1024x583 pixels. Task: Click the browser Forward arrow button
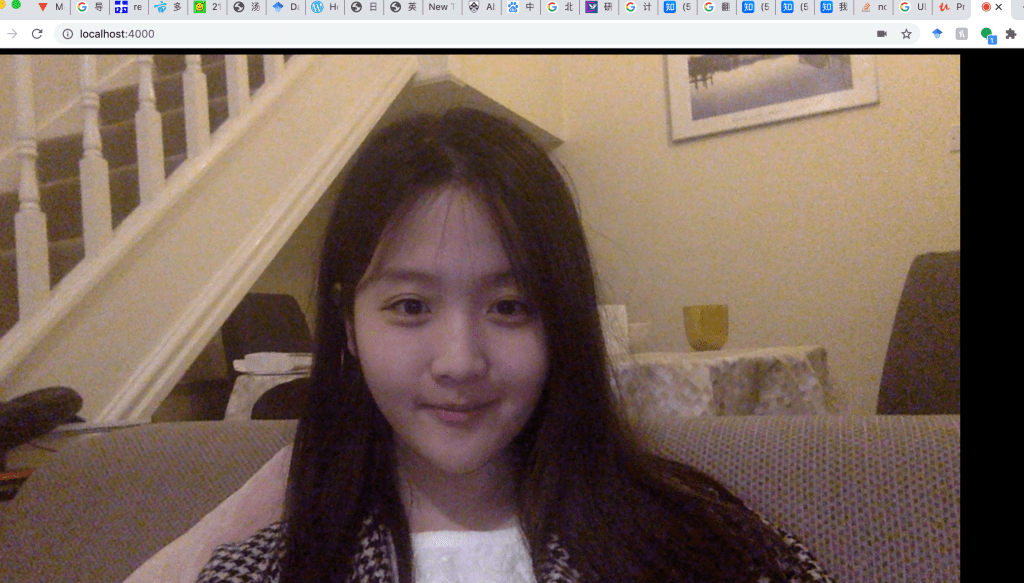[x=12, y=34]
